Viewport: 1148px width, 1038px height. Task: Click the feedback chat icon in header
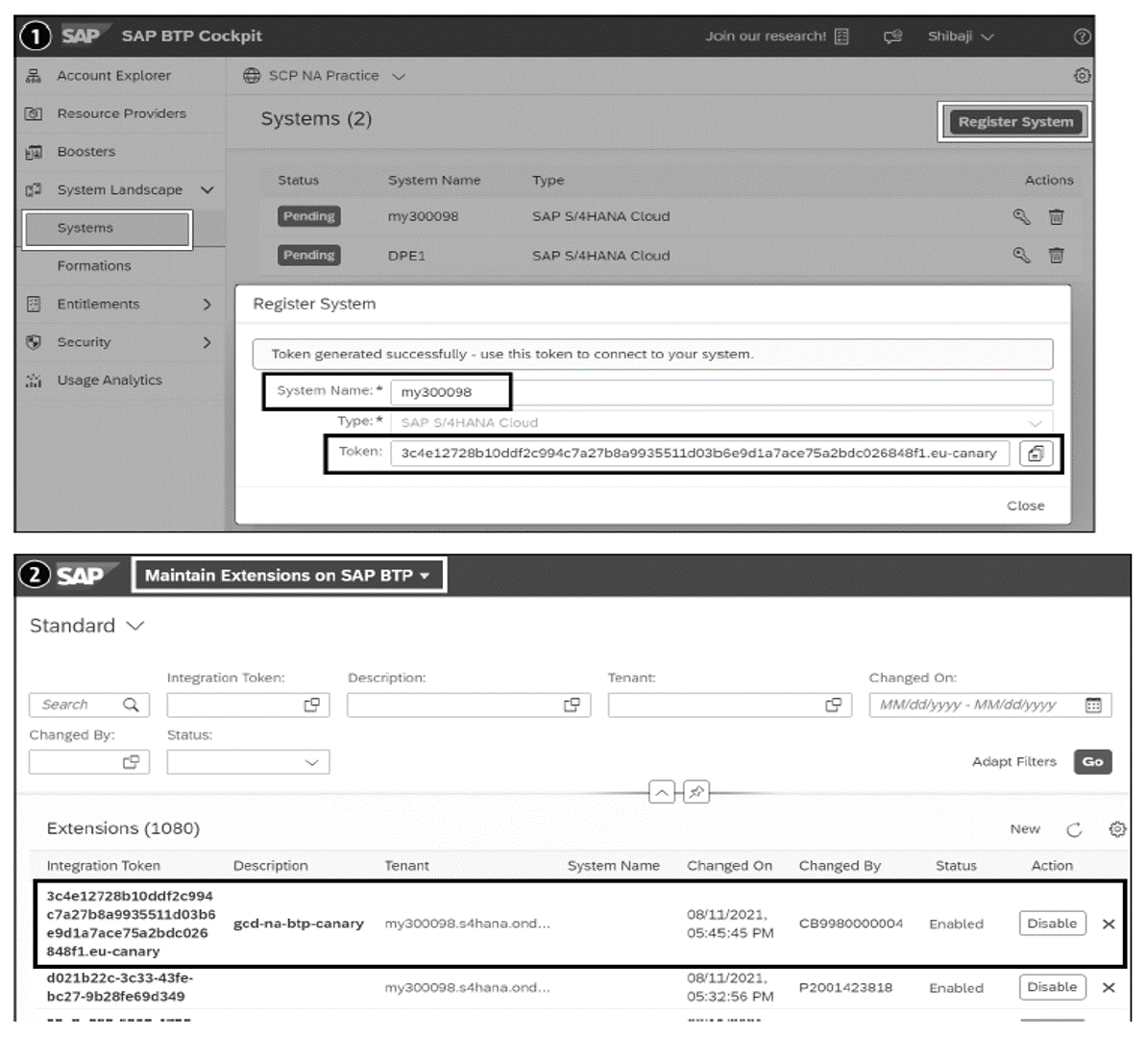point(892,36)
